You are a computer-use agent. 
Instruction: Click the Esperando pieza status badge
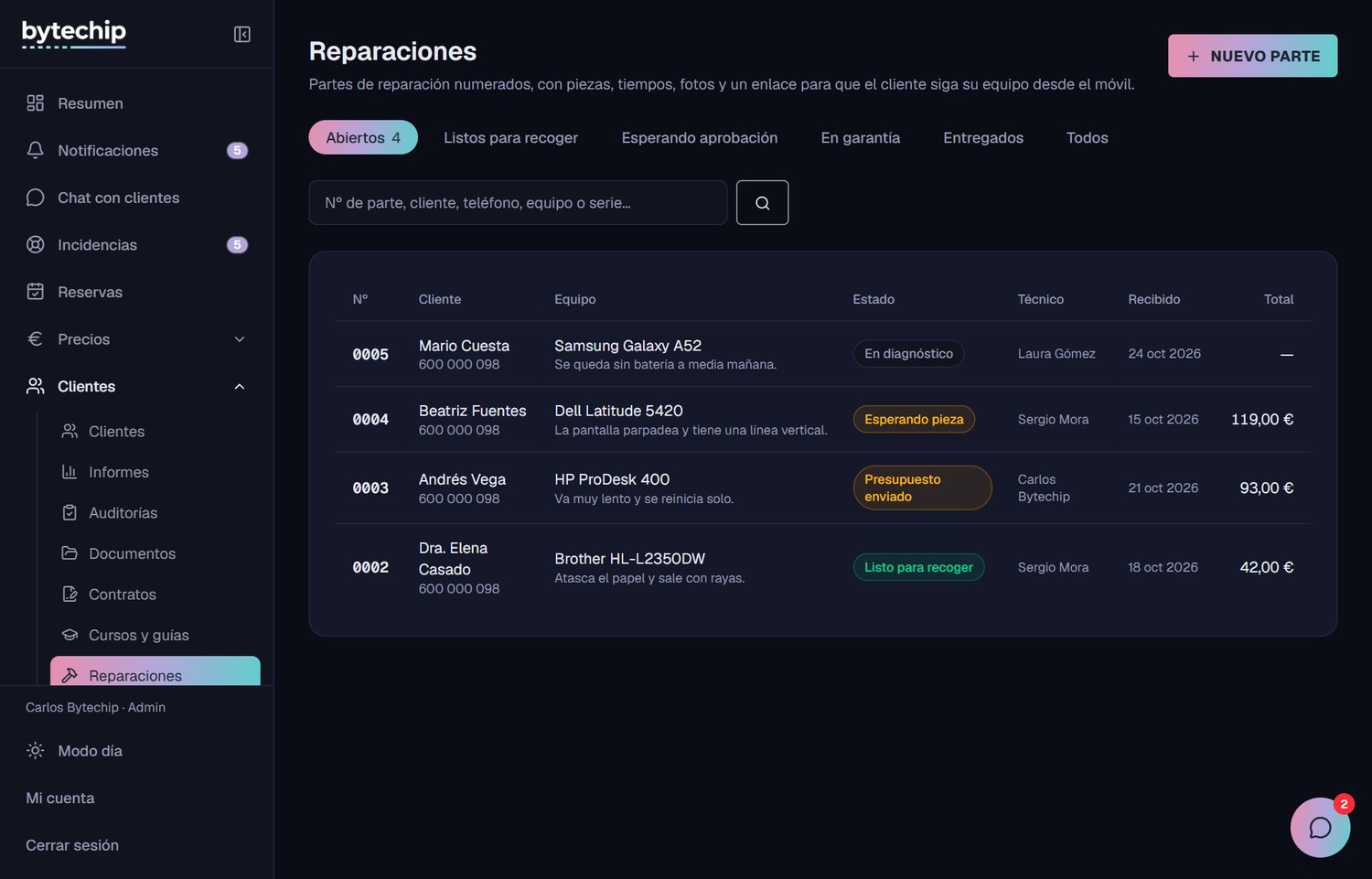tap(914, 419)
